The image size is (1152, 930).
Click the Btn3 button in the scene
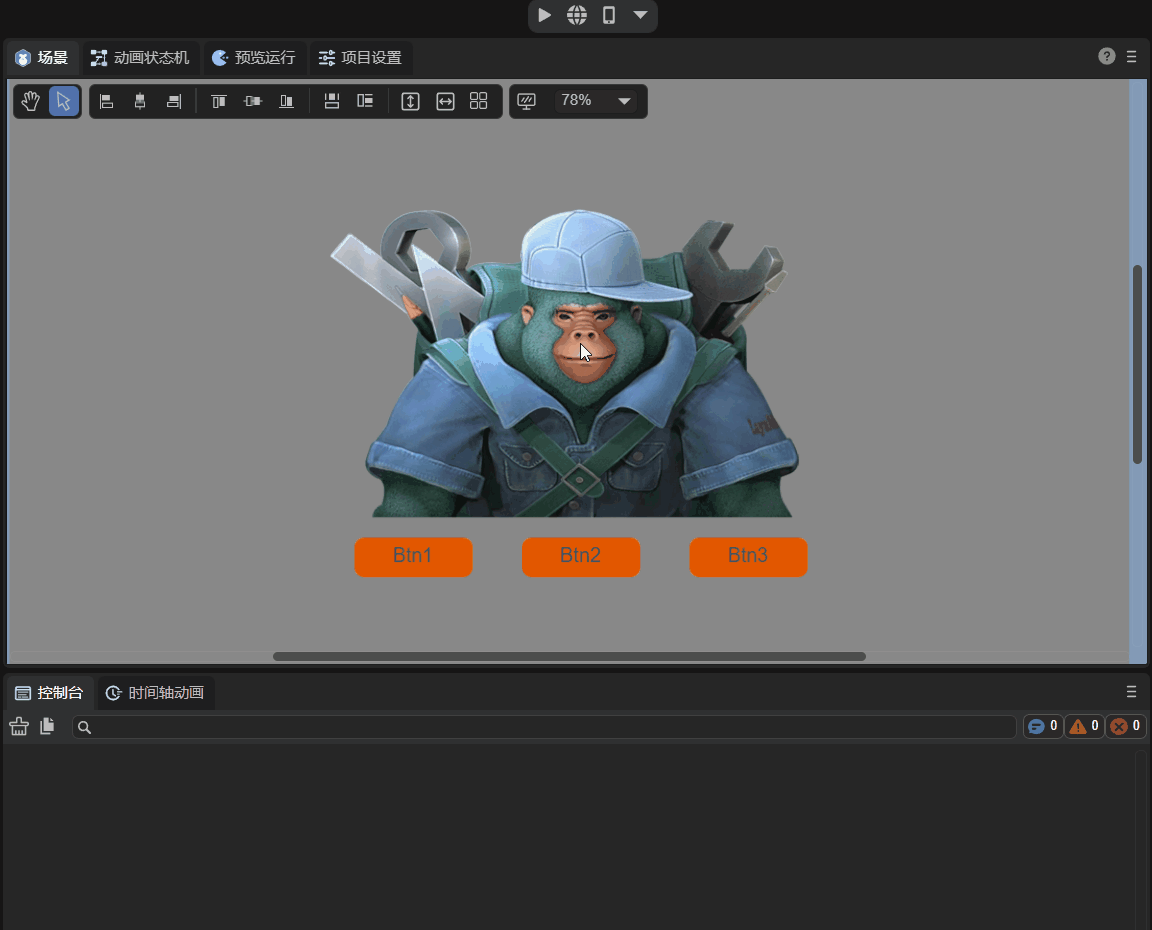click(x=748, y=557)
